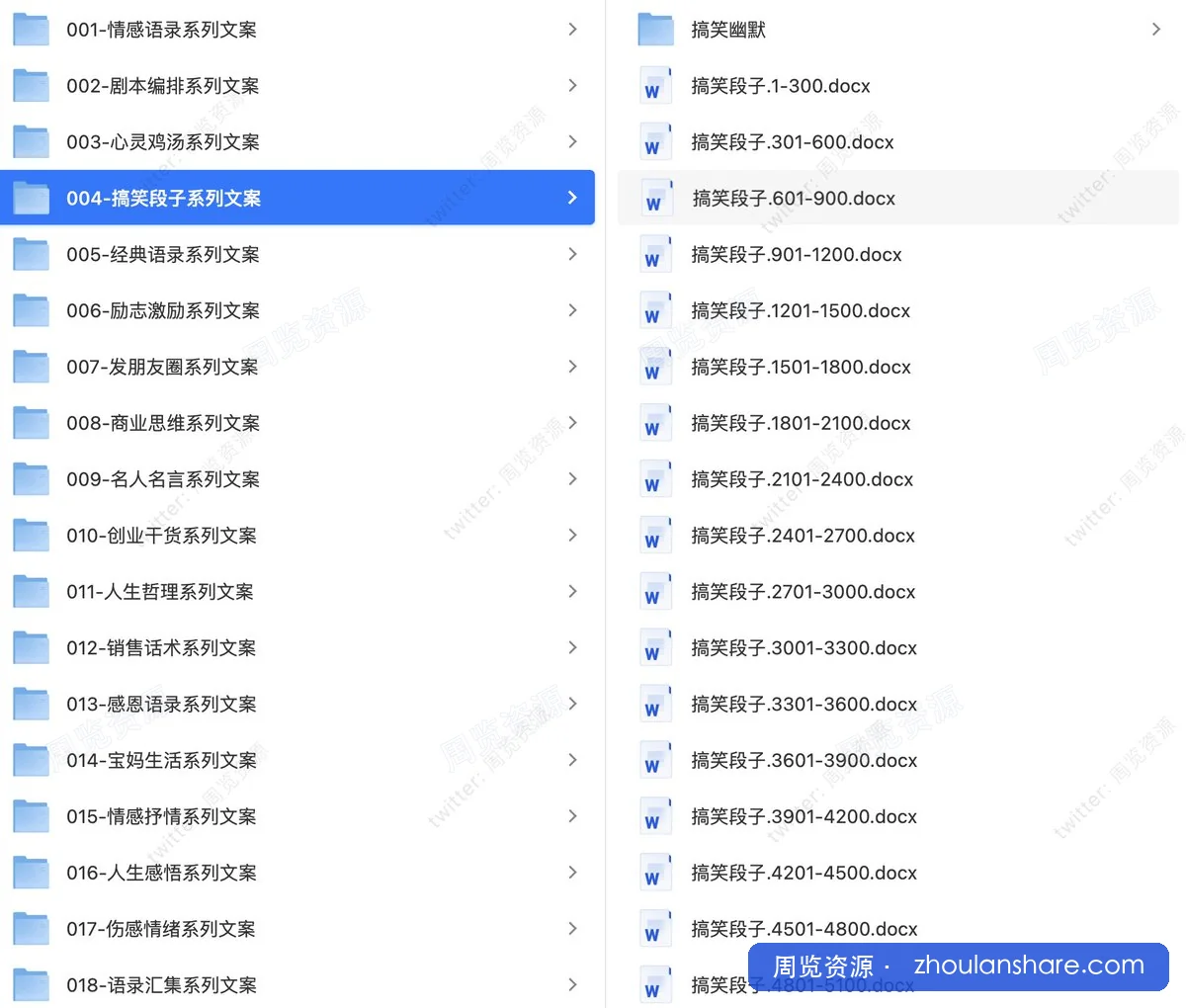
Task: Select folder name 013-感恩语录系列文案
Action: (x=161, y=705)
